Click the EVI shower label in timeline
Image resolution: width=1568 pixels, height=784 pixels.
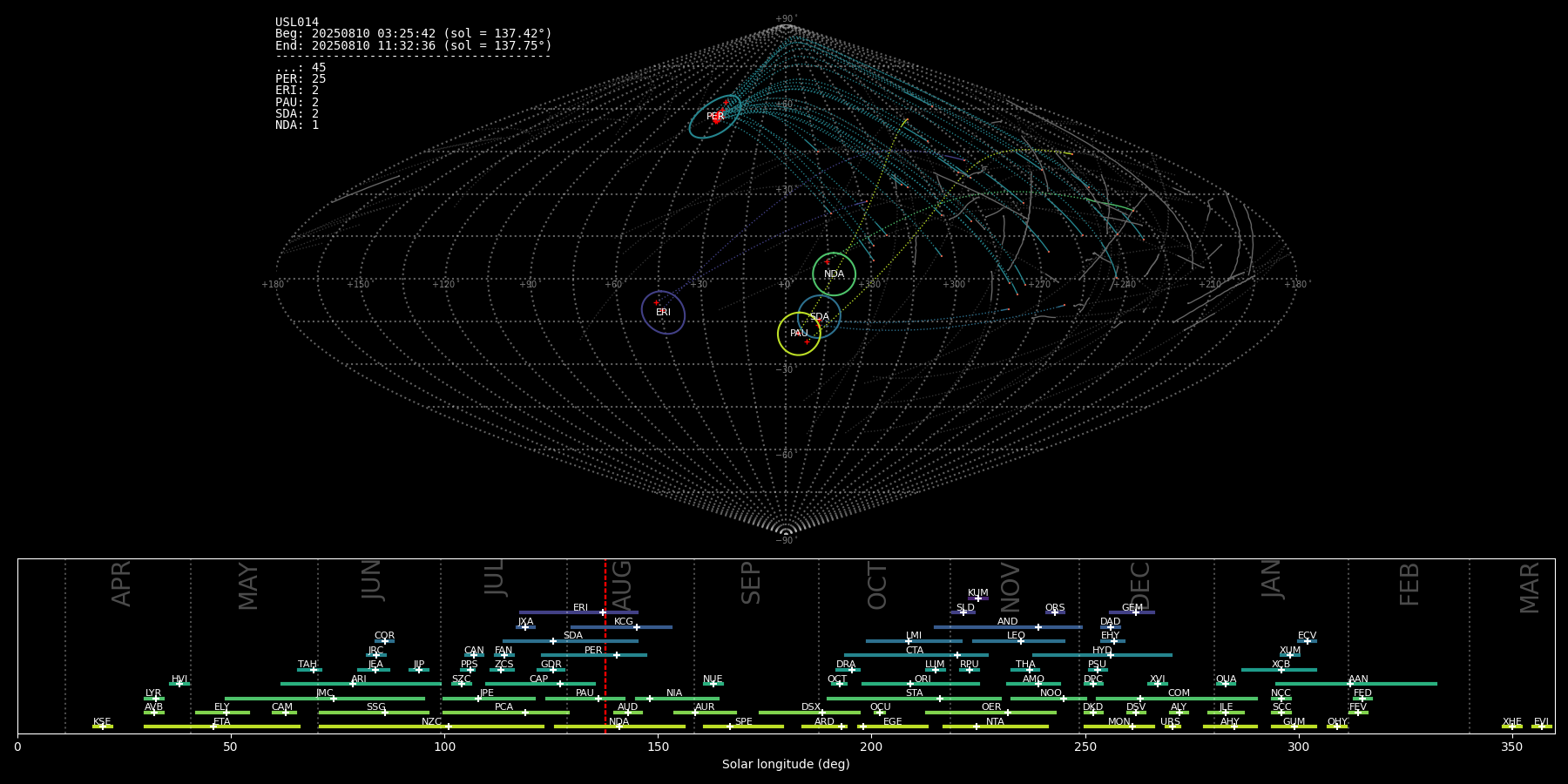[1542, 722]
